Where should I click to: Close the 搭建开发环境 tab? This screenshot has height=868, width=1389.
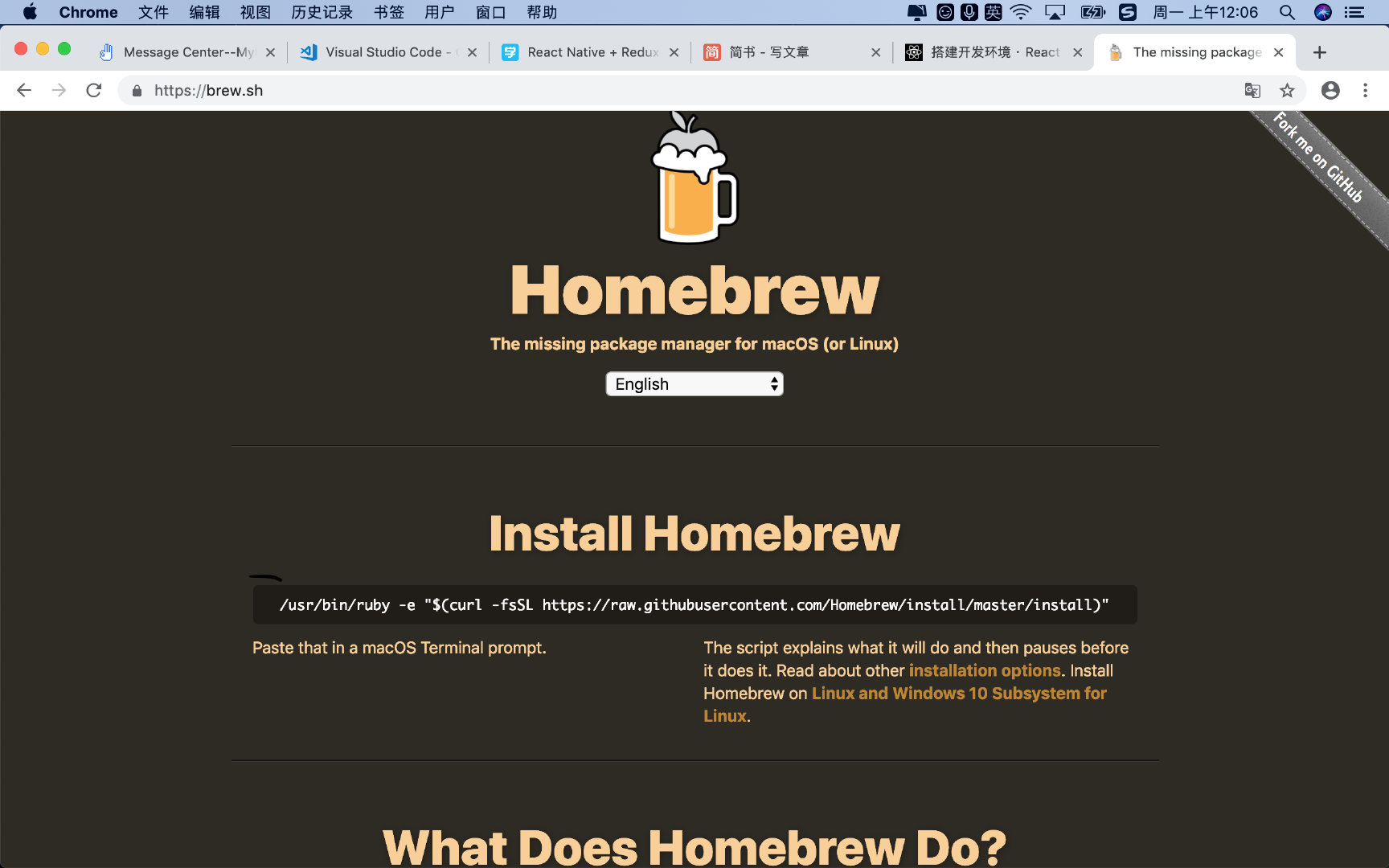1078,52
